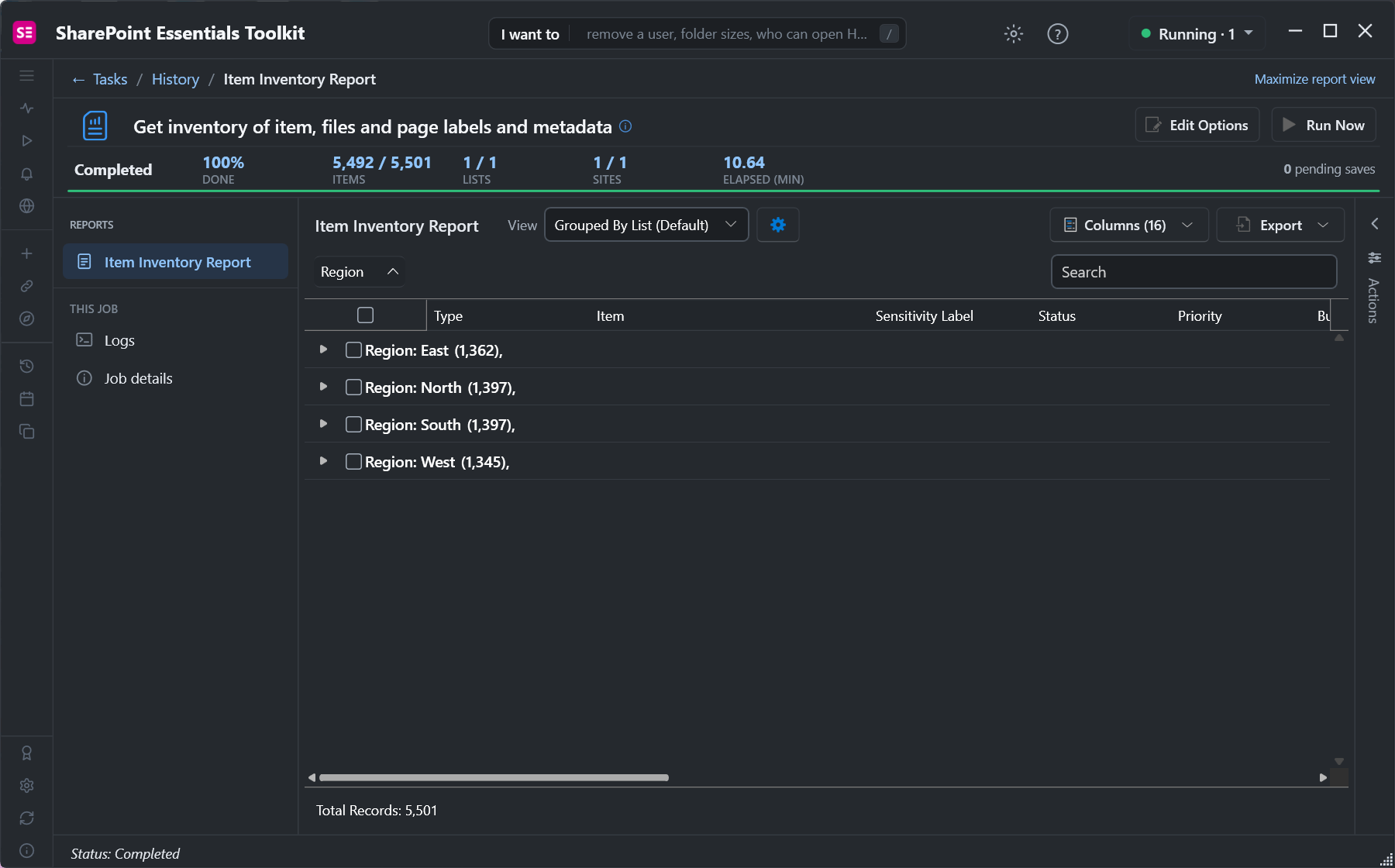Screen dimensions: 1395x868
Task: Open Job details under This Job
Action: click(138, 378)
